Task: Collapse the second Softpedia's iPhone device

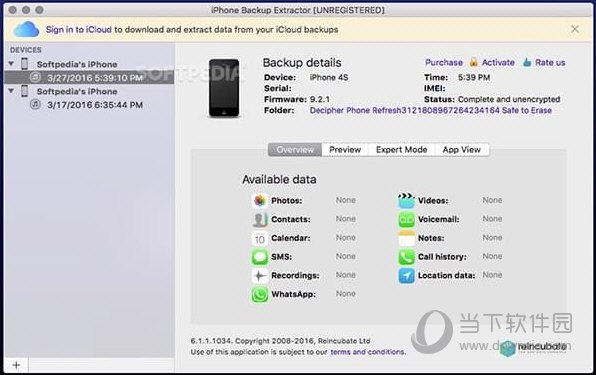Action: 11,91
